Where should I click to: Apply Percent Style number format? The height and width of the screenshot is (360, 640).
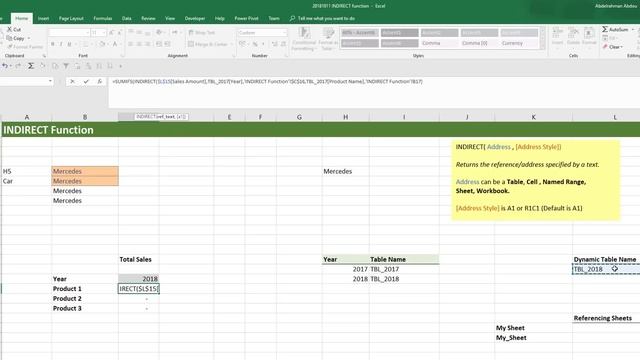(255, 44)
